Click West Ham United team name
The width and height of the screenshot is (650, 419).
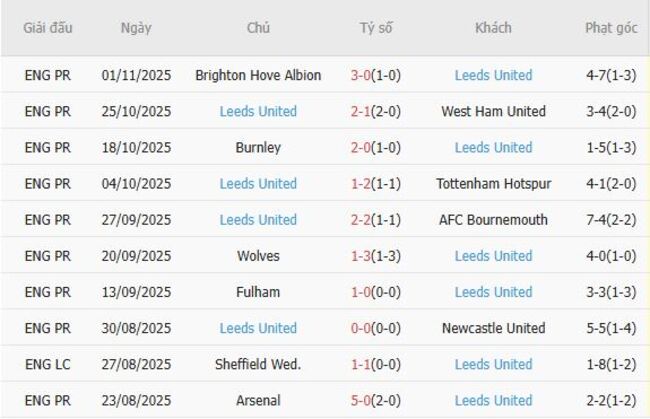pos(493,111)
